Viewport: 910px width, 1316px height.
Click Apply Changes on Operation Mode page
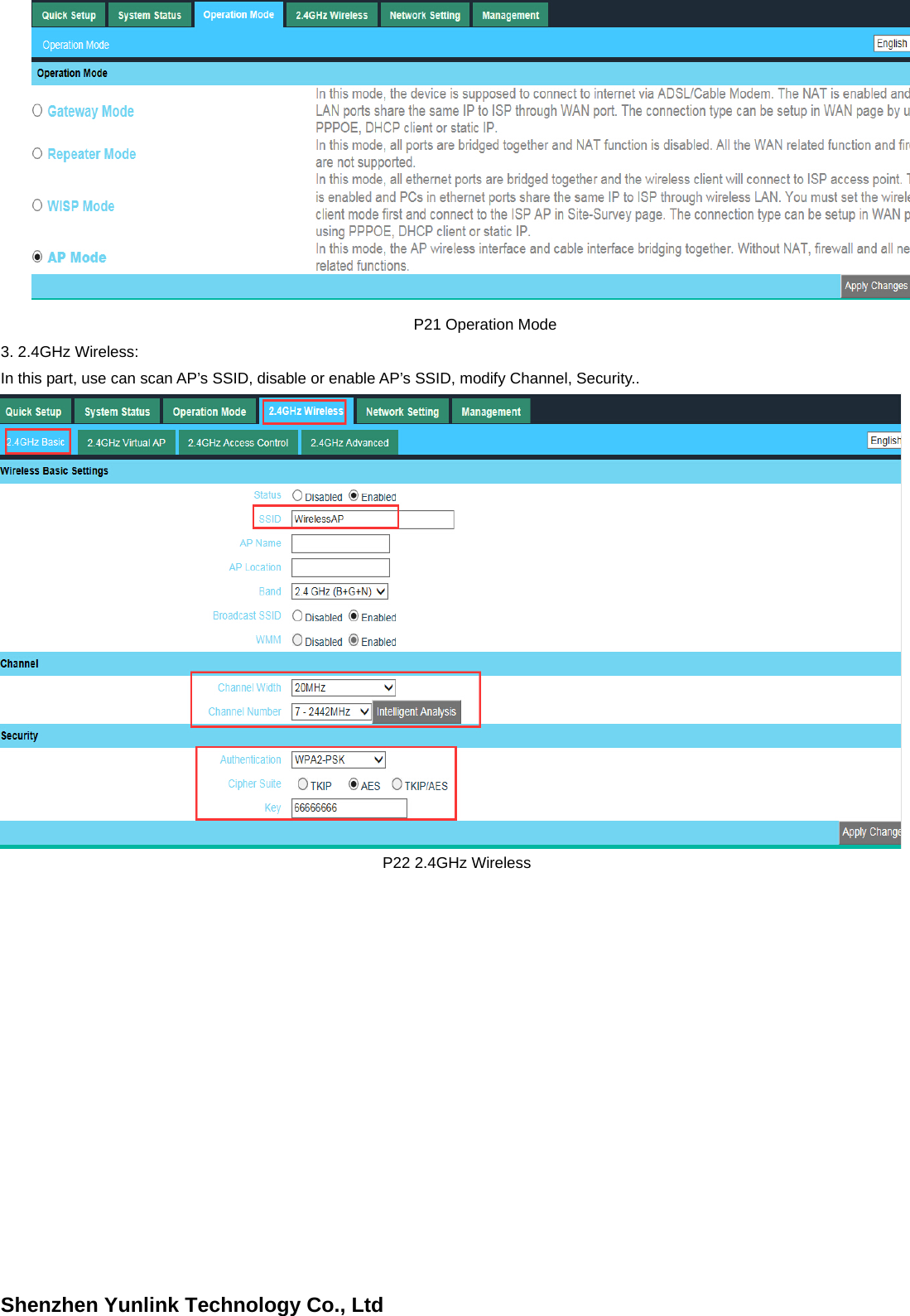pos(875,286)
